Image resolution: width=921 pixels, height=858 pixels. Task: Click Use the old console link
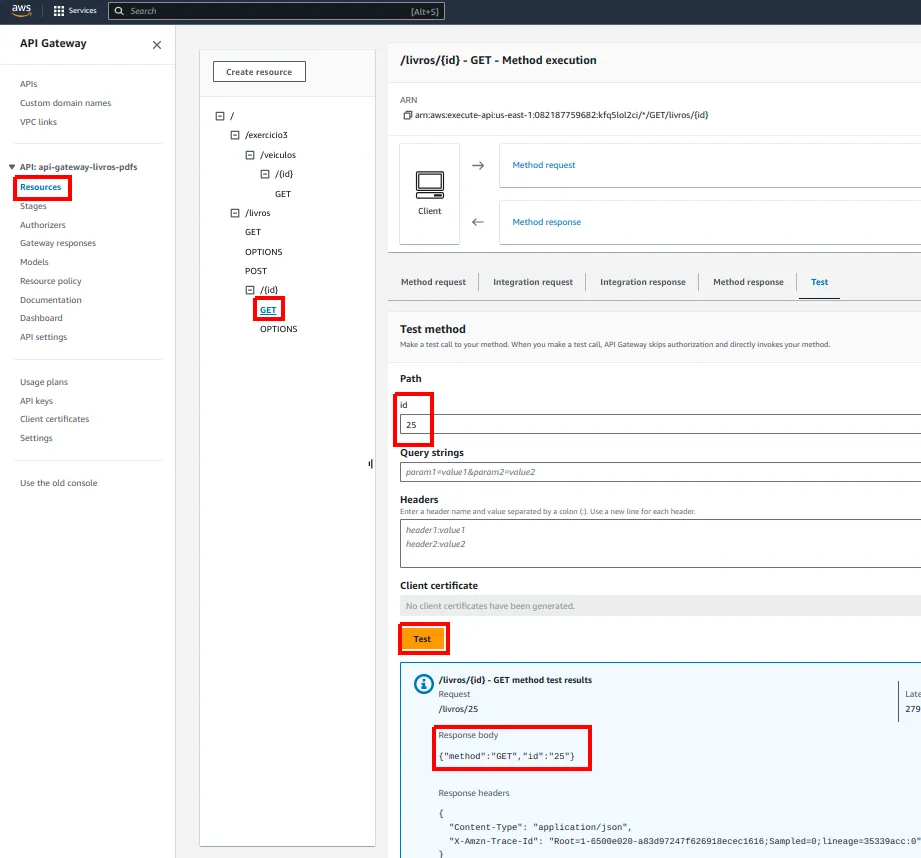59,483
